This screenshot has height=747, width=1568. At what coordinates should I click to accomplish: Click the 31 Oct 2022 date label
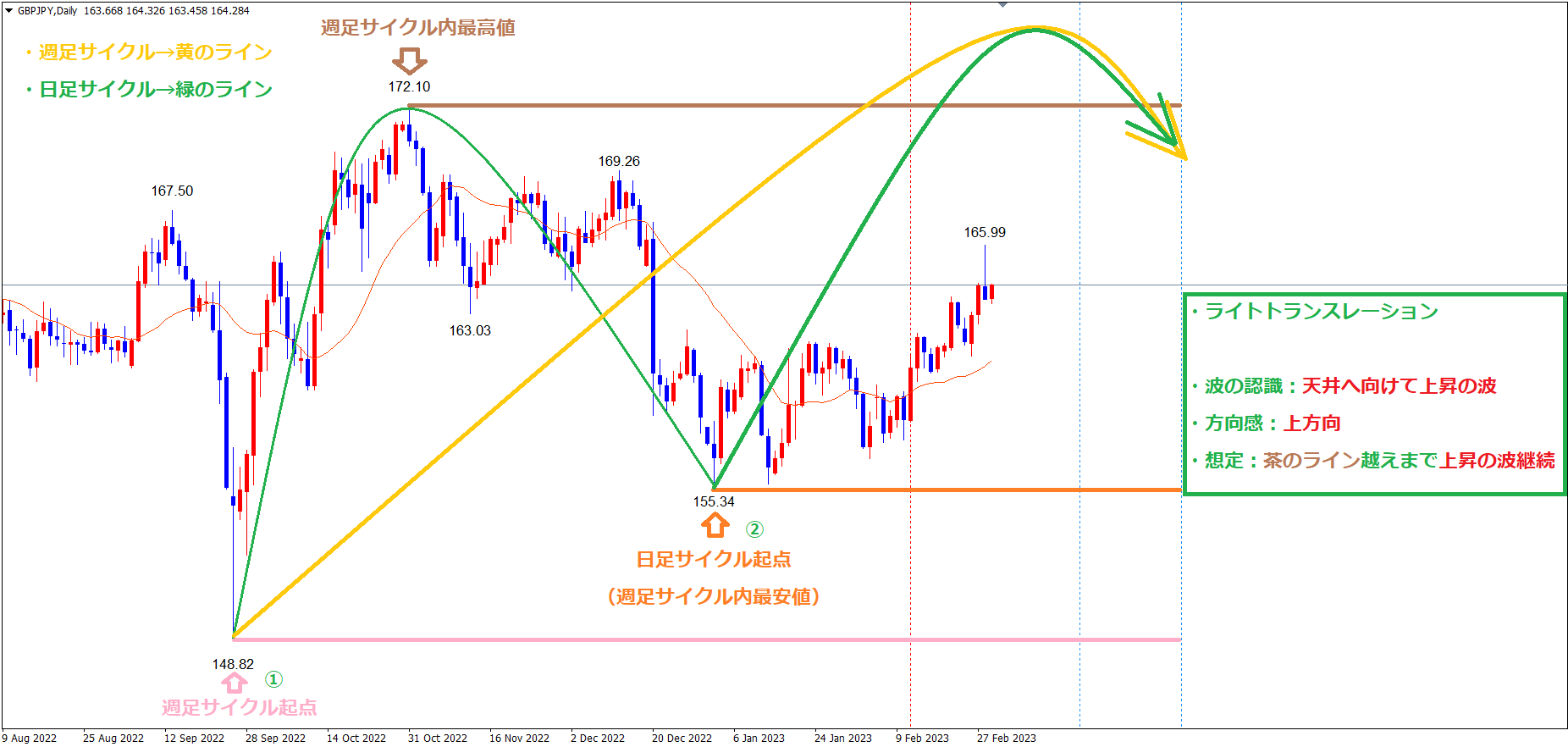point(437,738)
